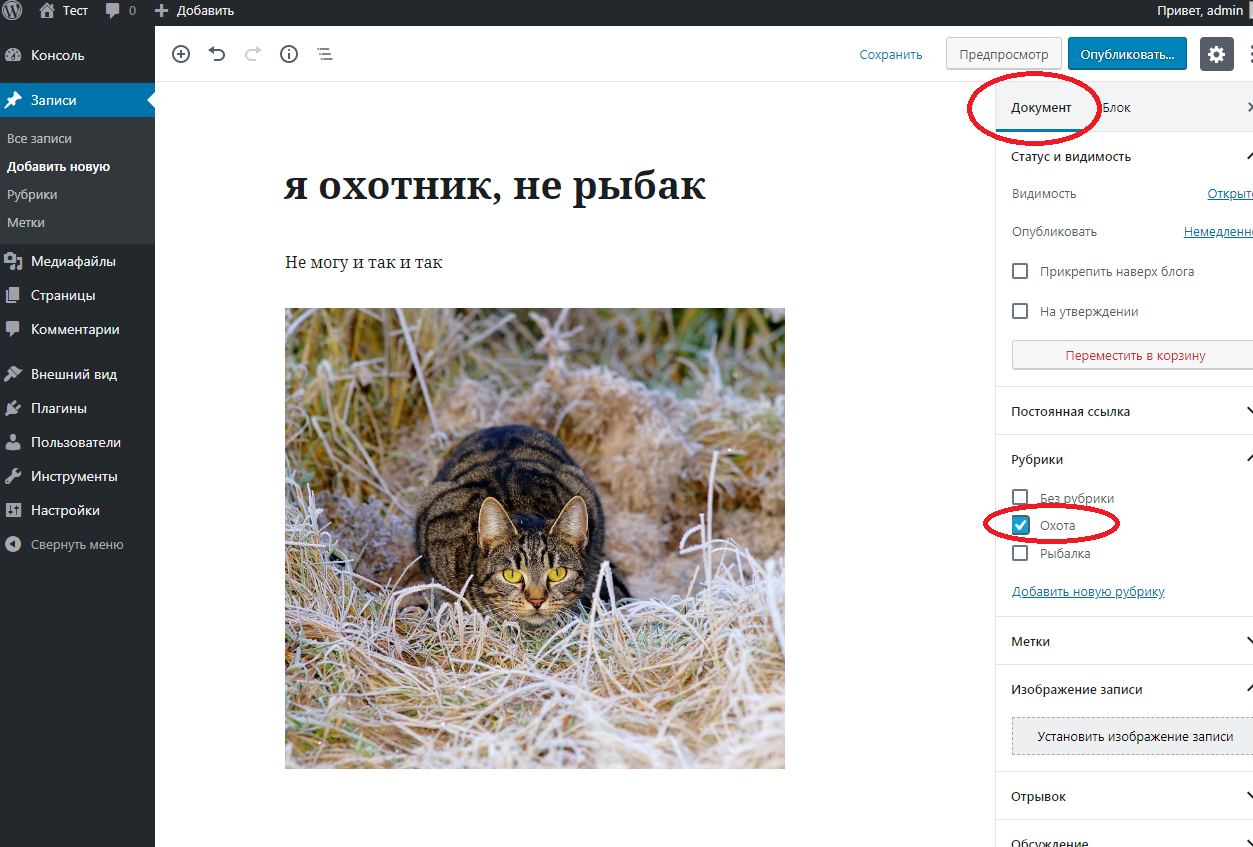Check the Рыбалка category checkbox

(1020, 553)
